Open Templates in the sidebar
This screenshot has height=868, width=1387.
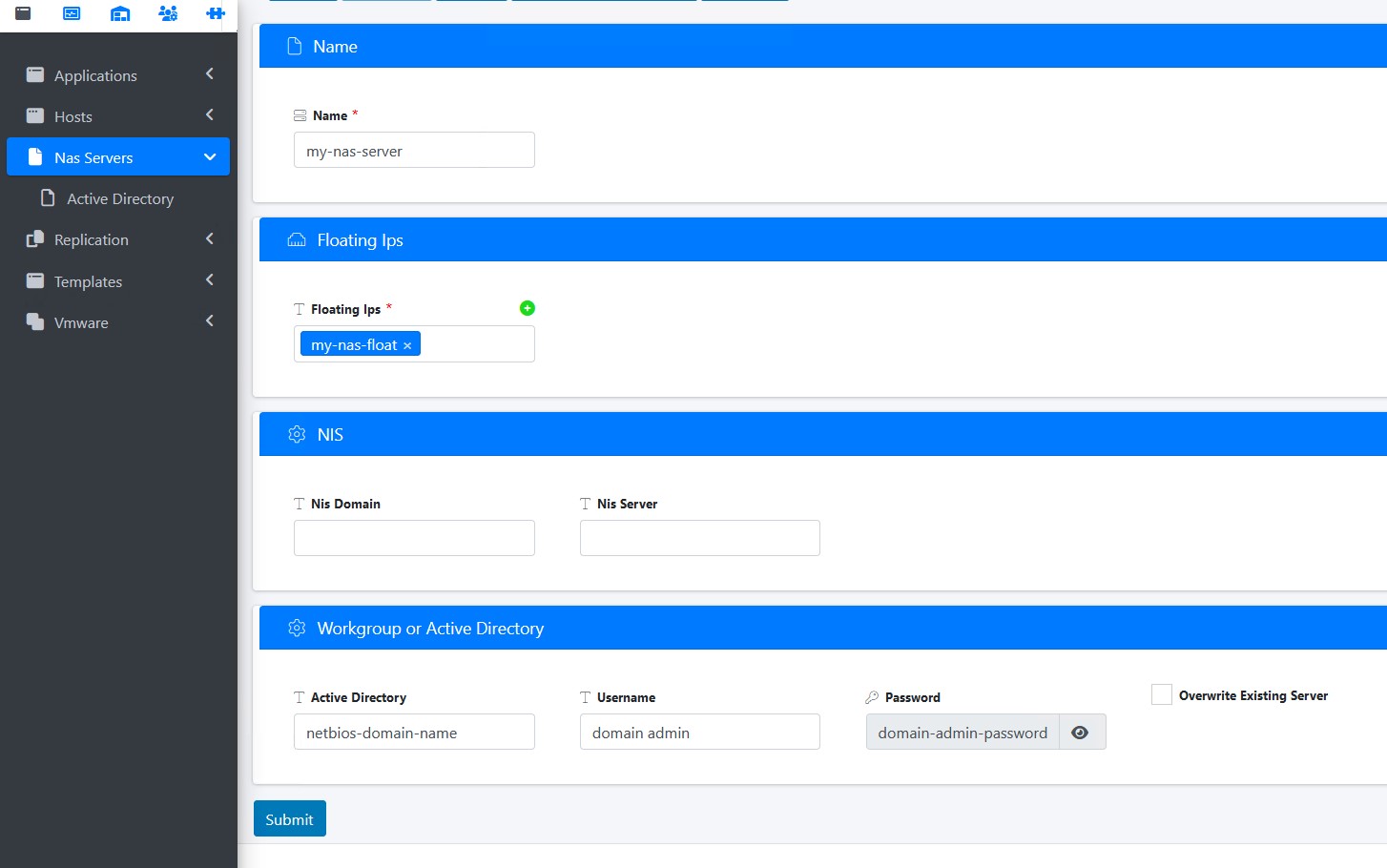(118, 280)
